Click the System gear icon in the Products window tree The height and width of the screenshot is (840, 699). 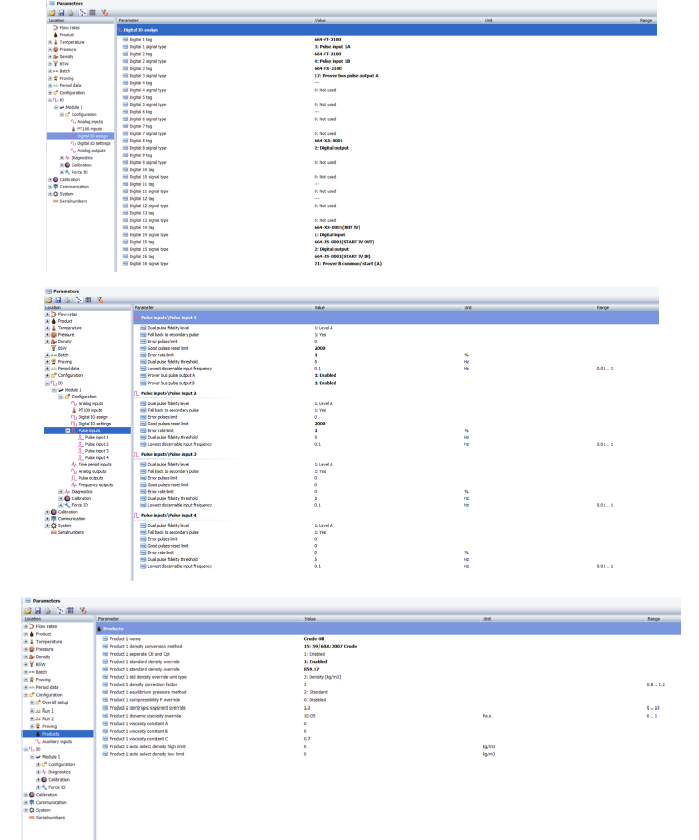32,810
